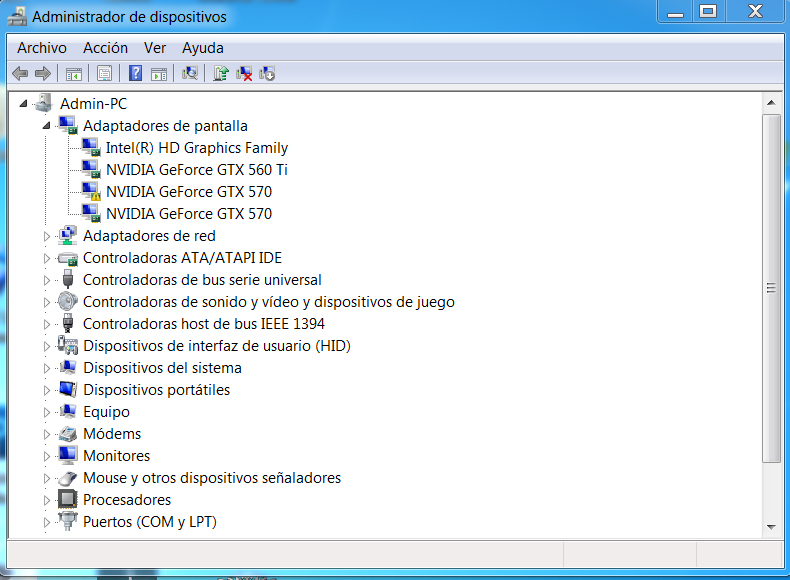Click the Back arrow toolbar button
The image size is (790, 580).
20,74
